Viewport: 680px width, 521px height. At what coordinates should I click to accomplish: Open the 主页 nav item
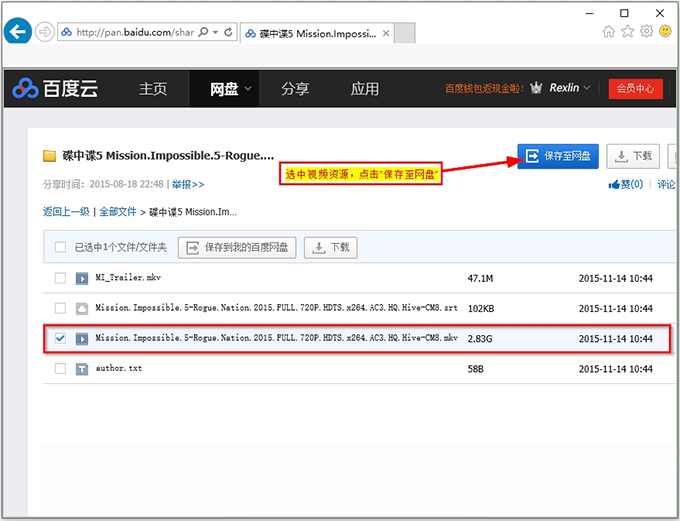click(153, 89)
